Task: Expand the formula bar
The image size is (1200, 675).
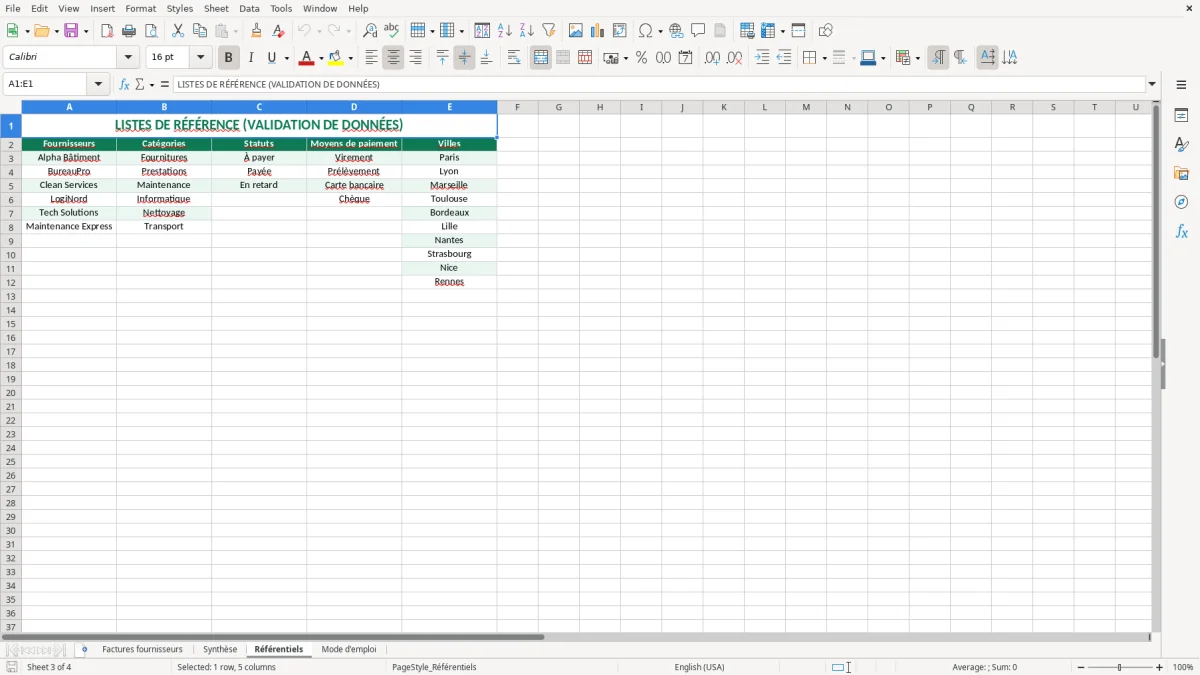Action: [1152, 84]
